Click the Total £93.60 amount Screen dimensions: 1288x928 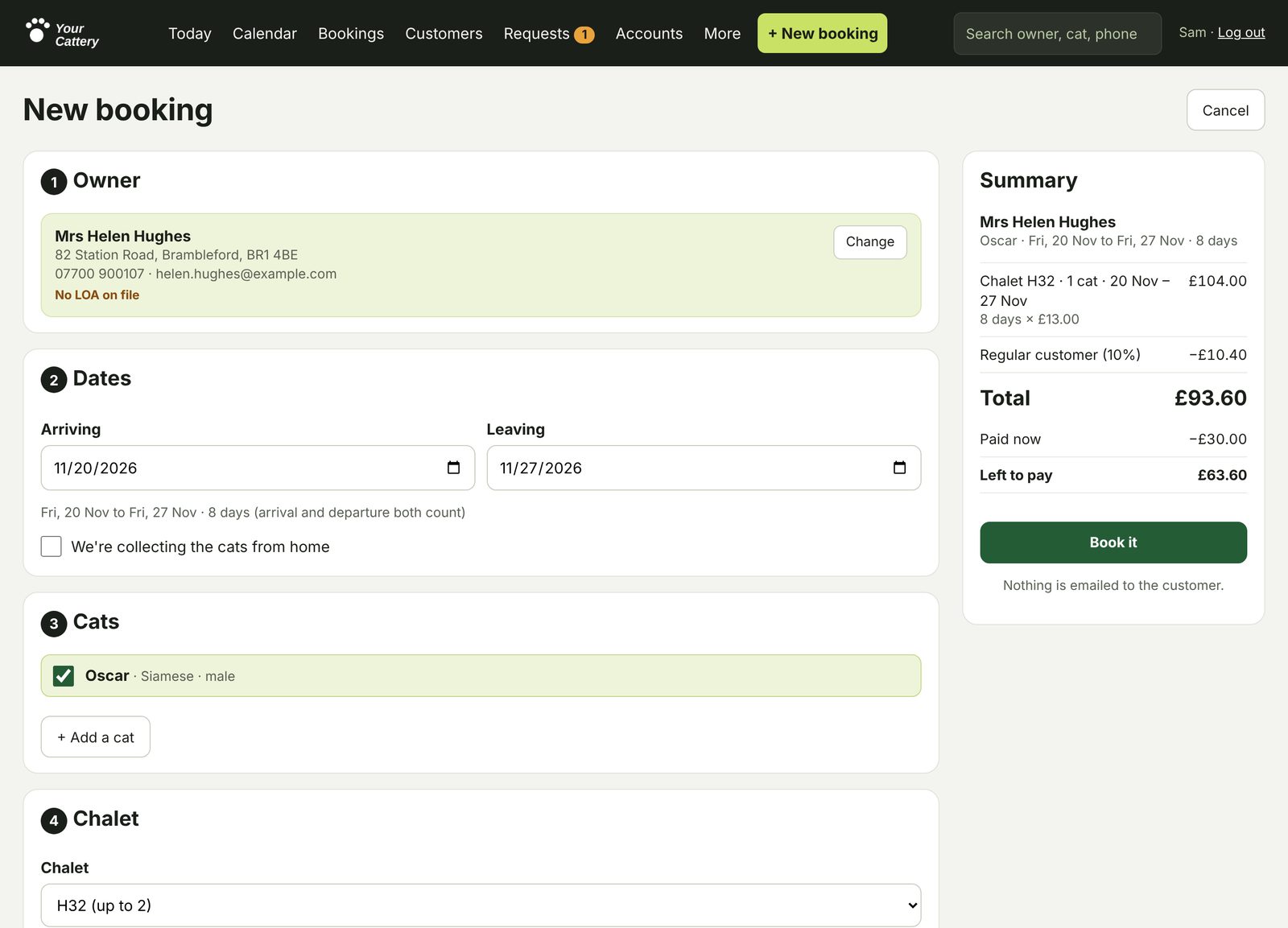1210,398
